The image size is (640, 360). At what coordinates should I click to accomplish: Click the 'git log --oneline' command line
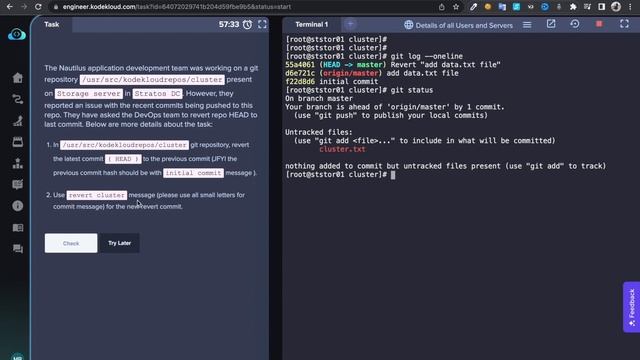pos(427,56)
